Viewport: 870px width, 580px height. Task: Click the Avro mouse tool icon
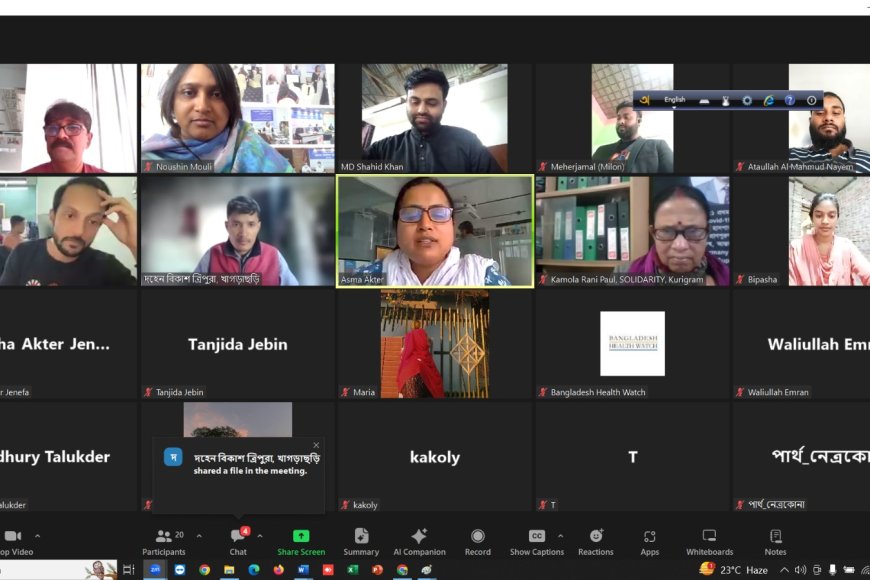[x=726, y=100]
